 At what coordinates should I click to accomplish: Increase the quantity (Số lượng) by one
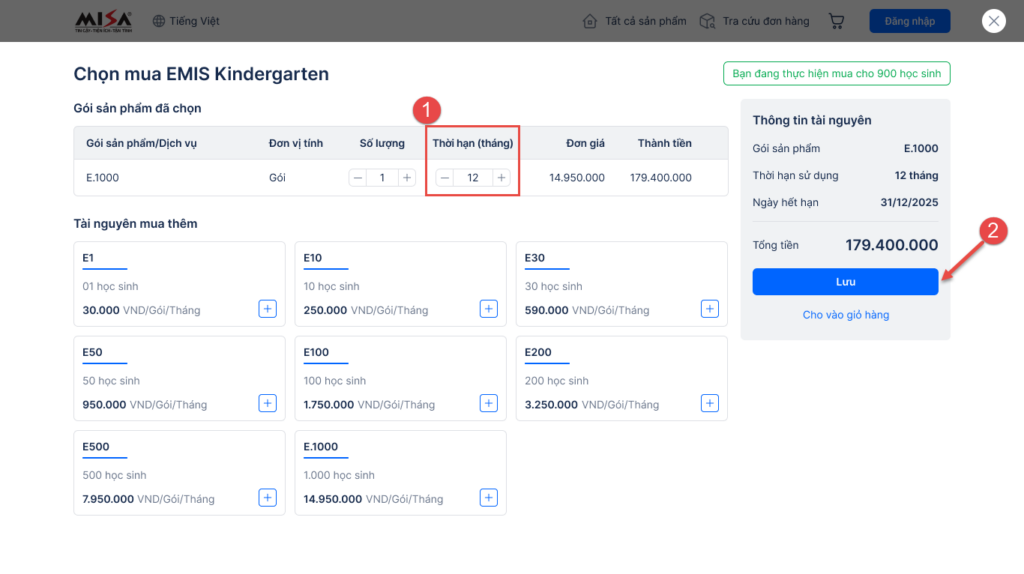click(406, 178)
